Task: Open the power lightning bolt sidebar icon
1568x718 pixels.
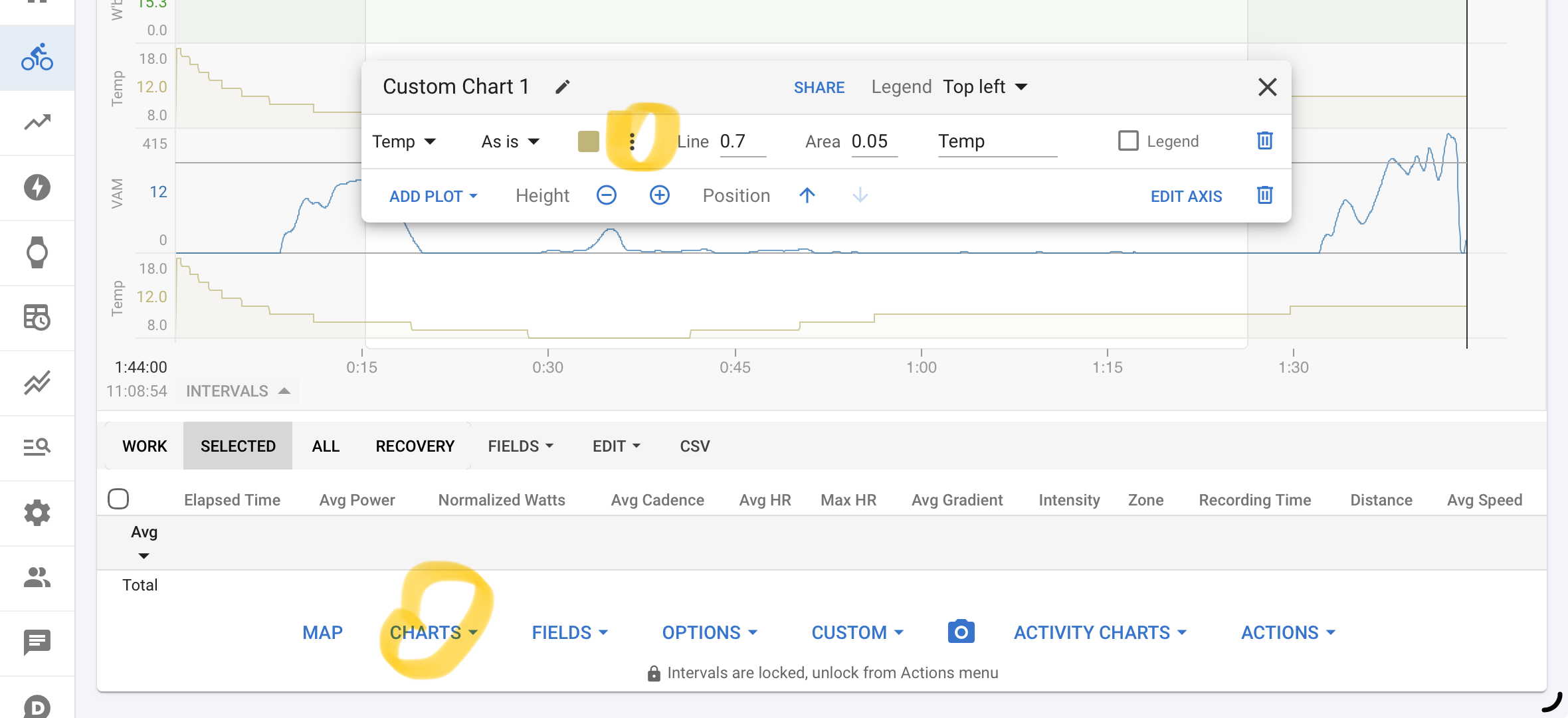Action: coord(37,187)
